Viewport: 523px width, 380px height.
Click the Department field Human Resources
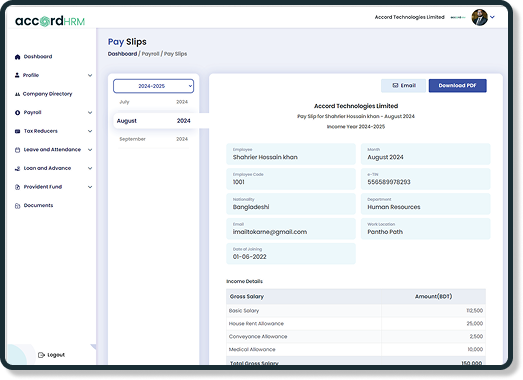pyautogui.click(x=426, y=204)
